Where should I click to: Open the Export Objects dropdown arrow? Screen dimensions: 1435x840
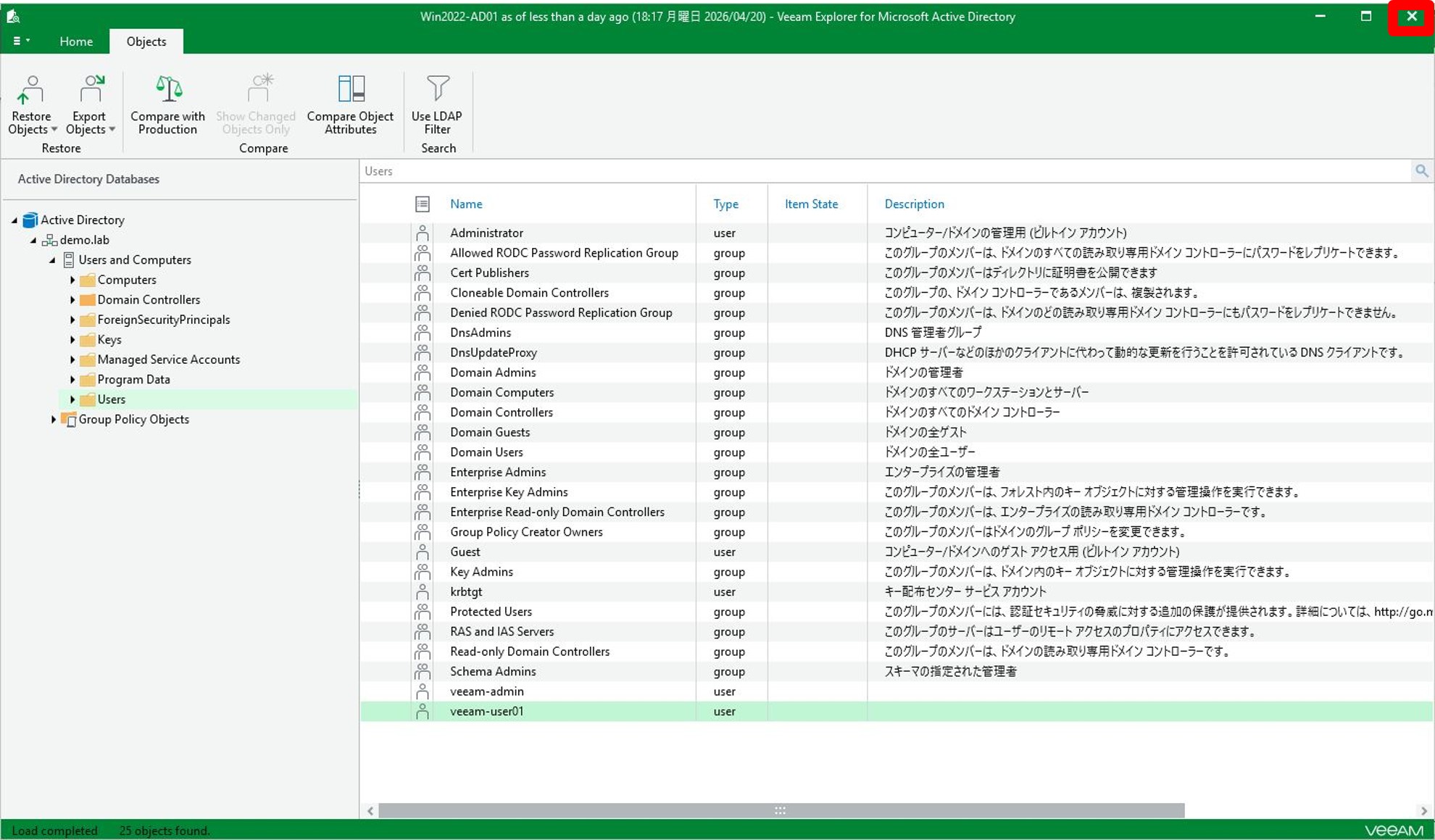pyautogui.click(x=112, y=130)
